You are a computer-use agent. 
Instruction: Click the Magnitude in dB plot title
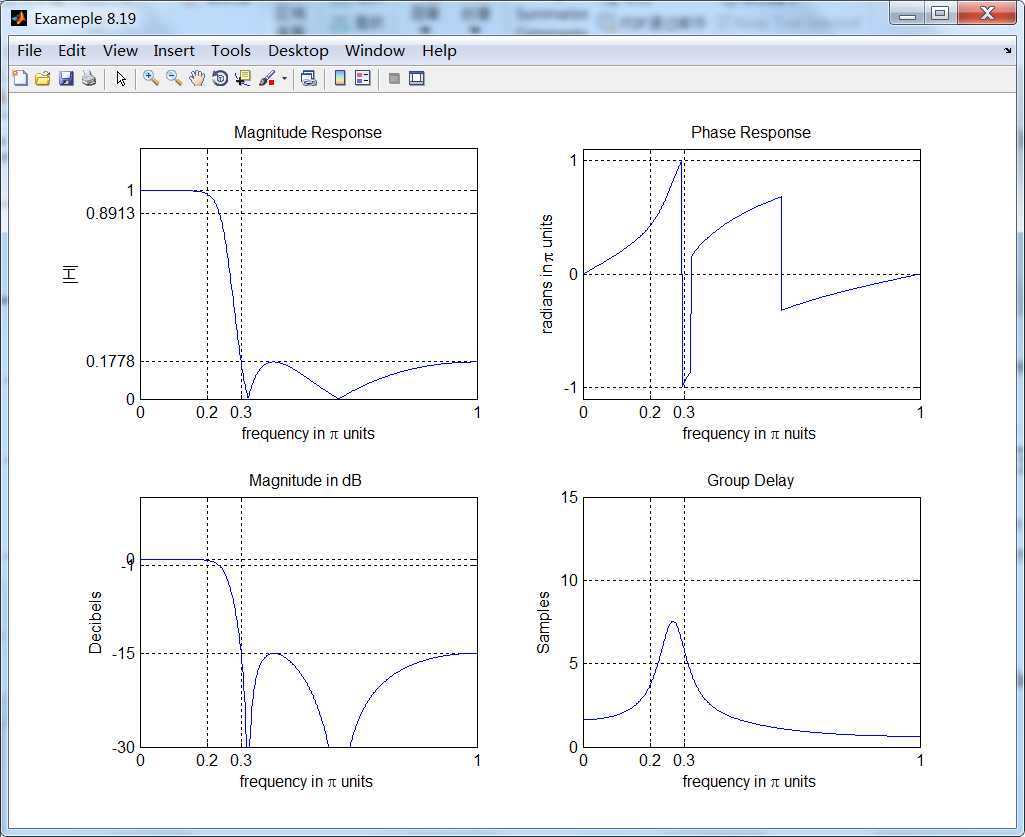click(x=305, y=481)
